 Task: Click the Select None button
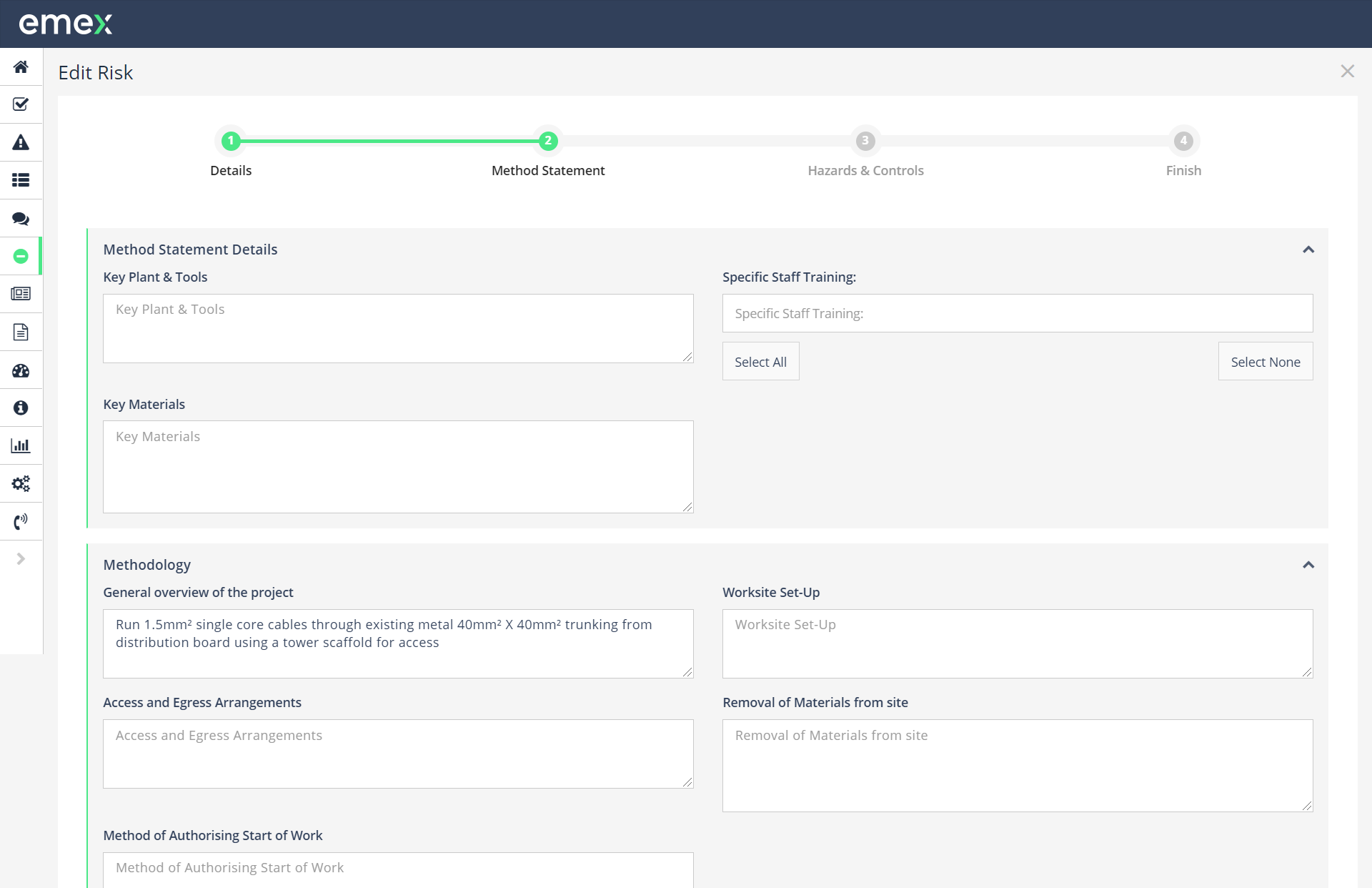click(1265, 361)
